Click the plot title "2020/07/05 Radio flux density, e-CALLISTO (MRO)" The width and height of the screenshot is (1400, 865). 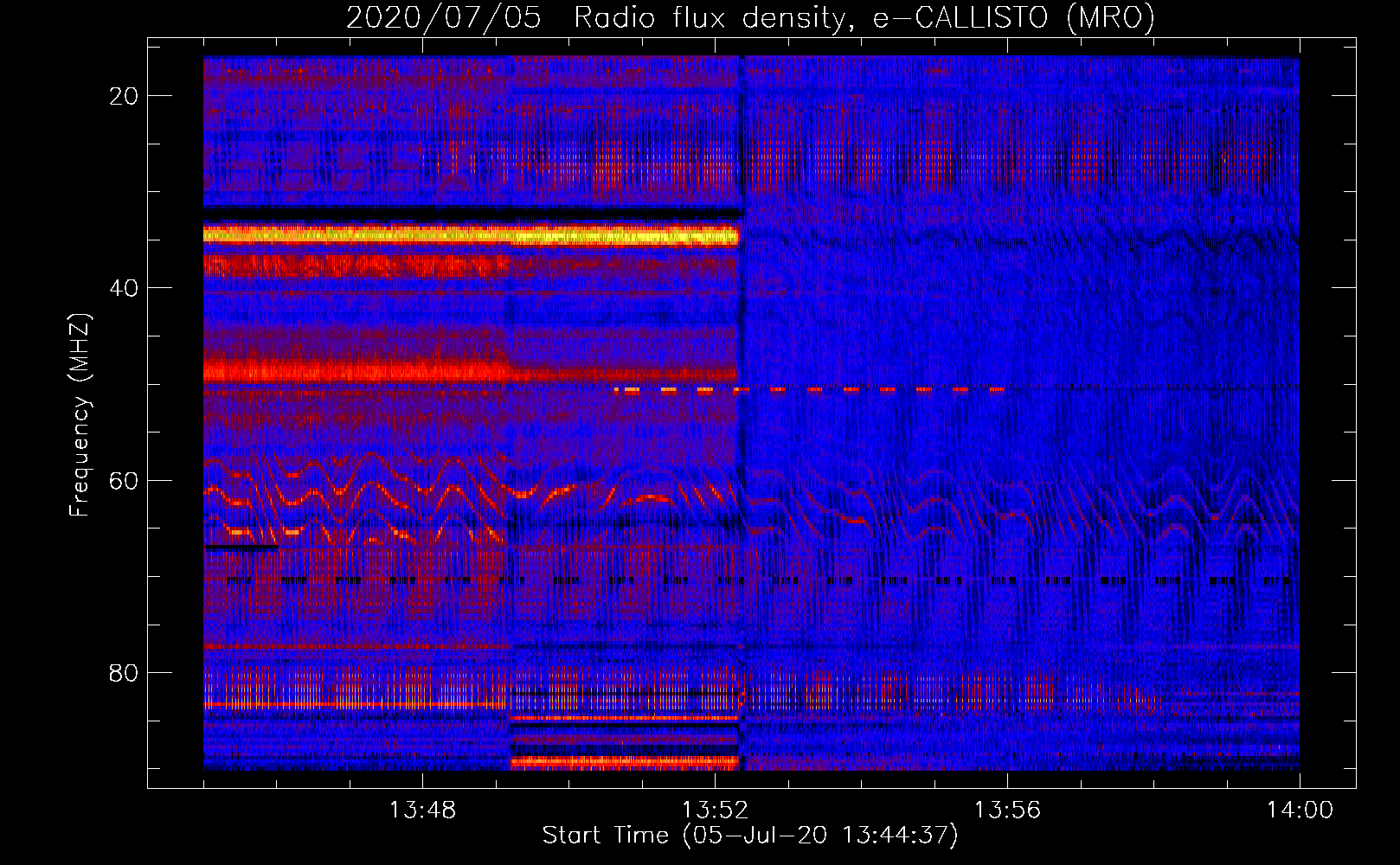(x=750, y=17)
